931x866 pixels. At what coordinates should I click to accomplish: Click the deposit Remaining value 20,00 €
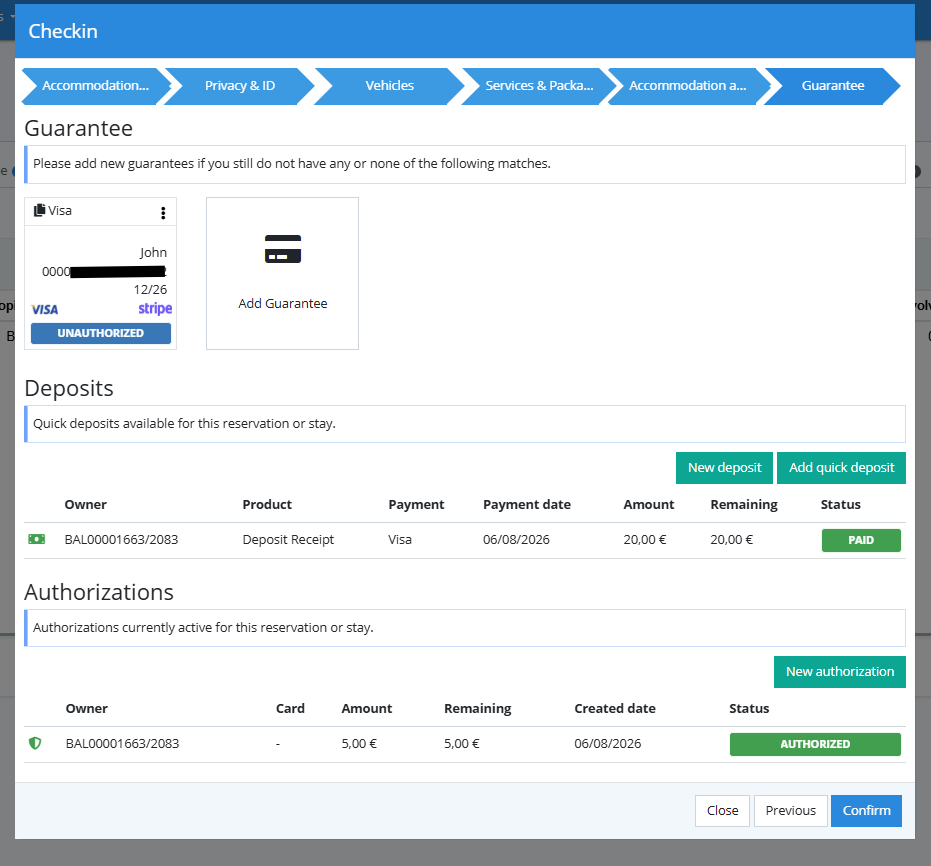click(732, 540)
